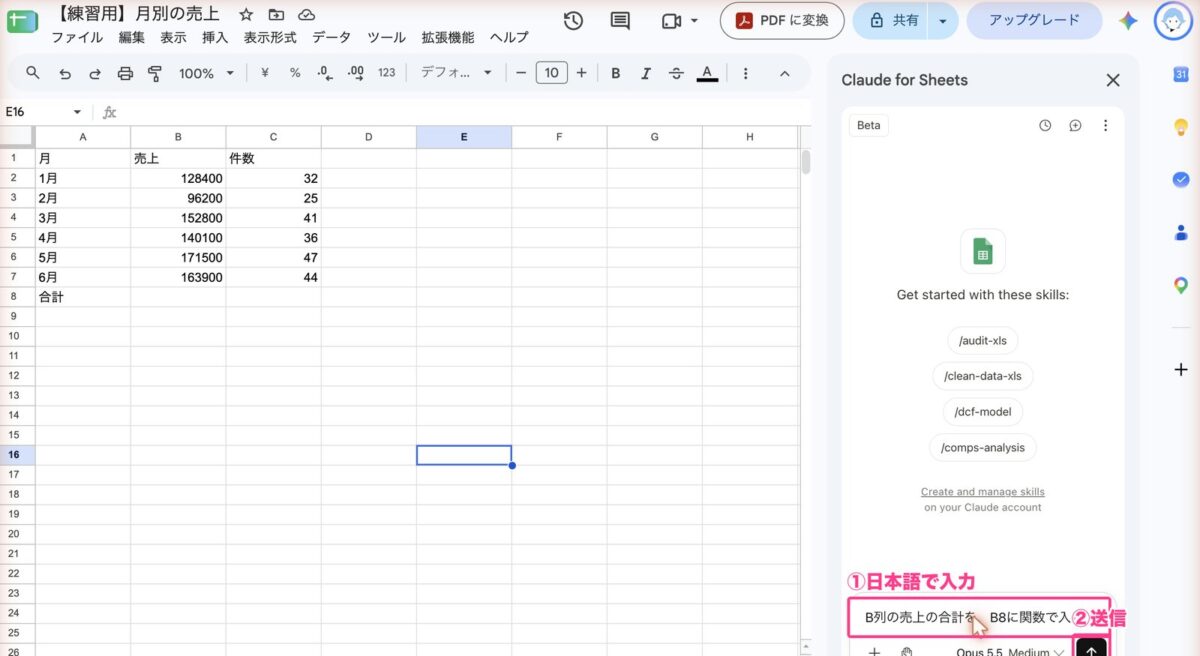
Task: Increase font size with plus
Action: click(x=581, y=73)
